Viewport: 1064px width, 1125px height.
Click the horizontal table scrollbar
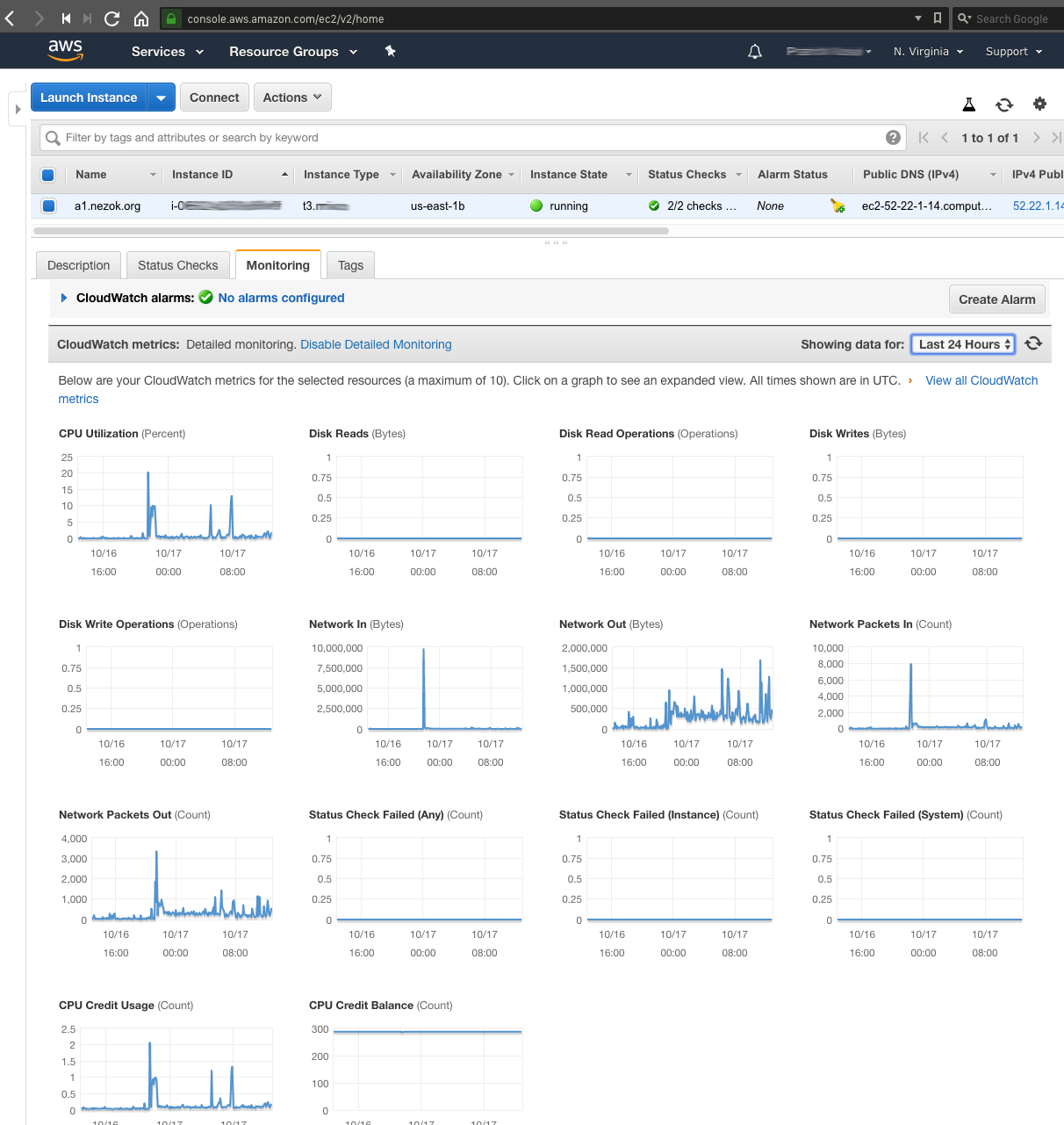[x=351, y=231]
